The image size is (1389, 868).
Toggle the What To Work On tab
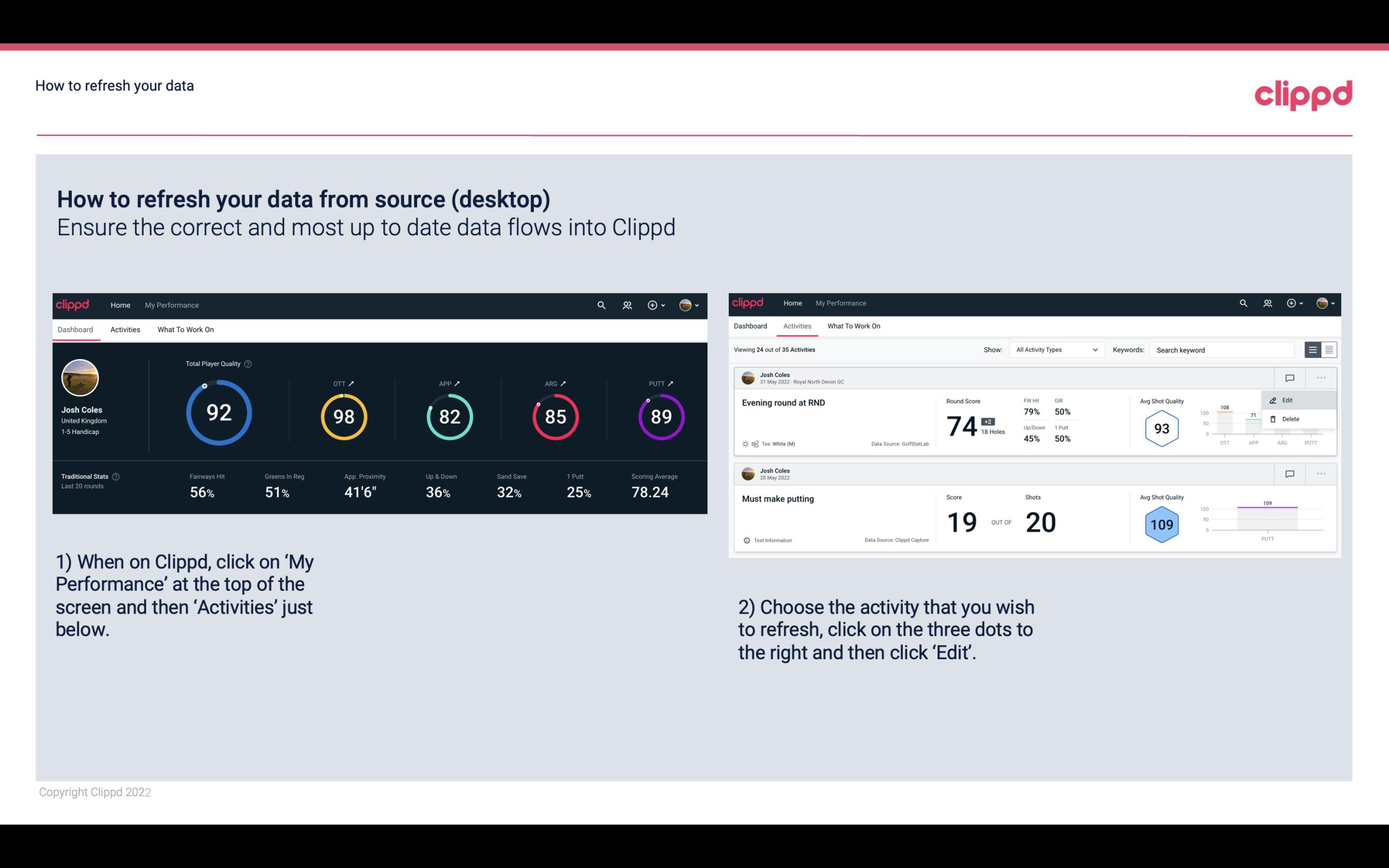[x=185, y=329]
